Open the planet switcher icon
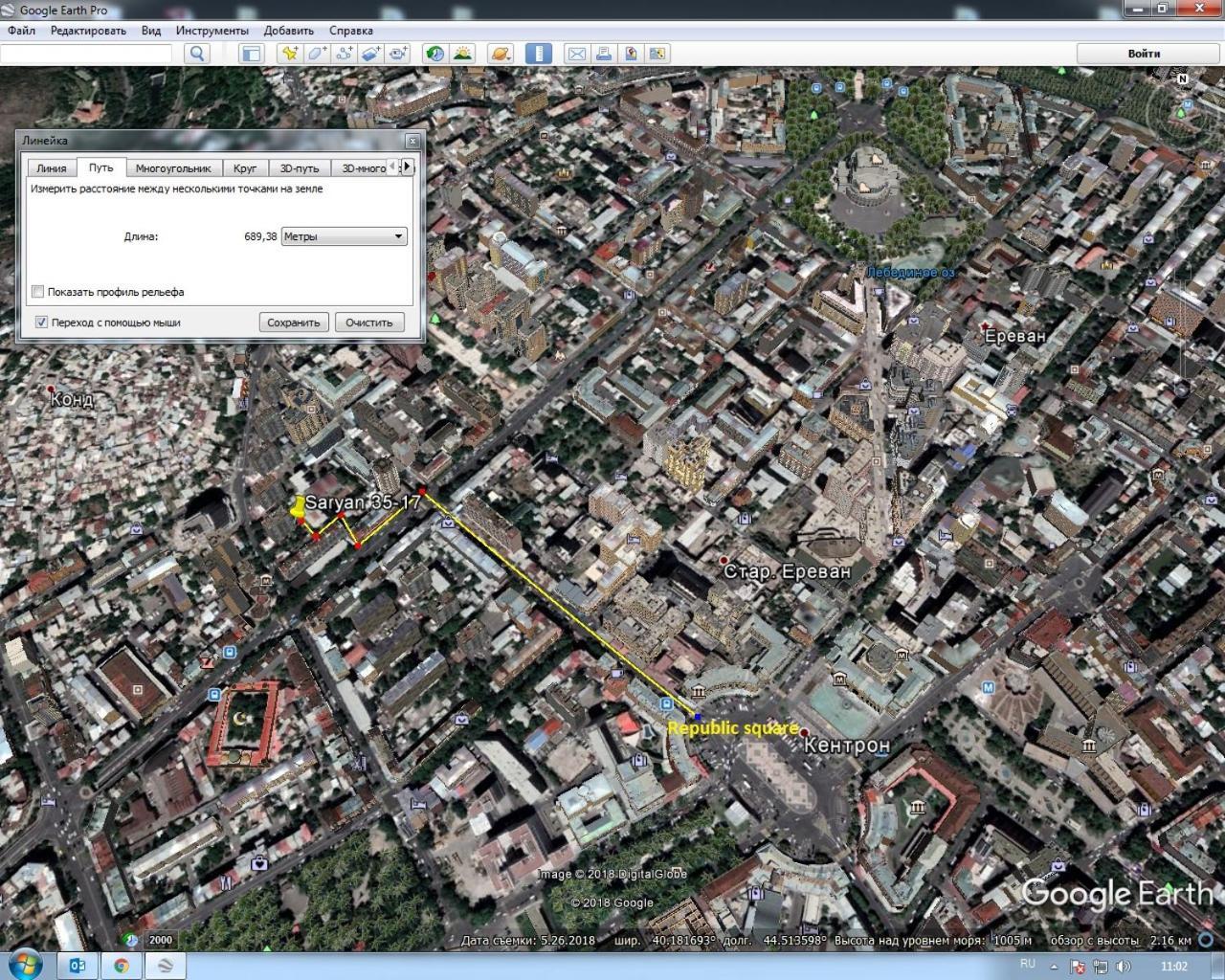This screenshot has width=1225, height=980. (500, 54)
